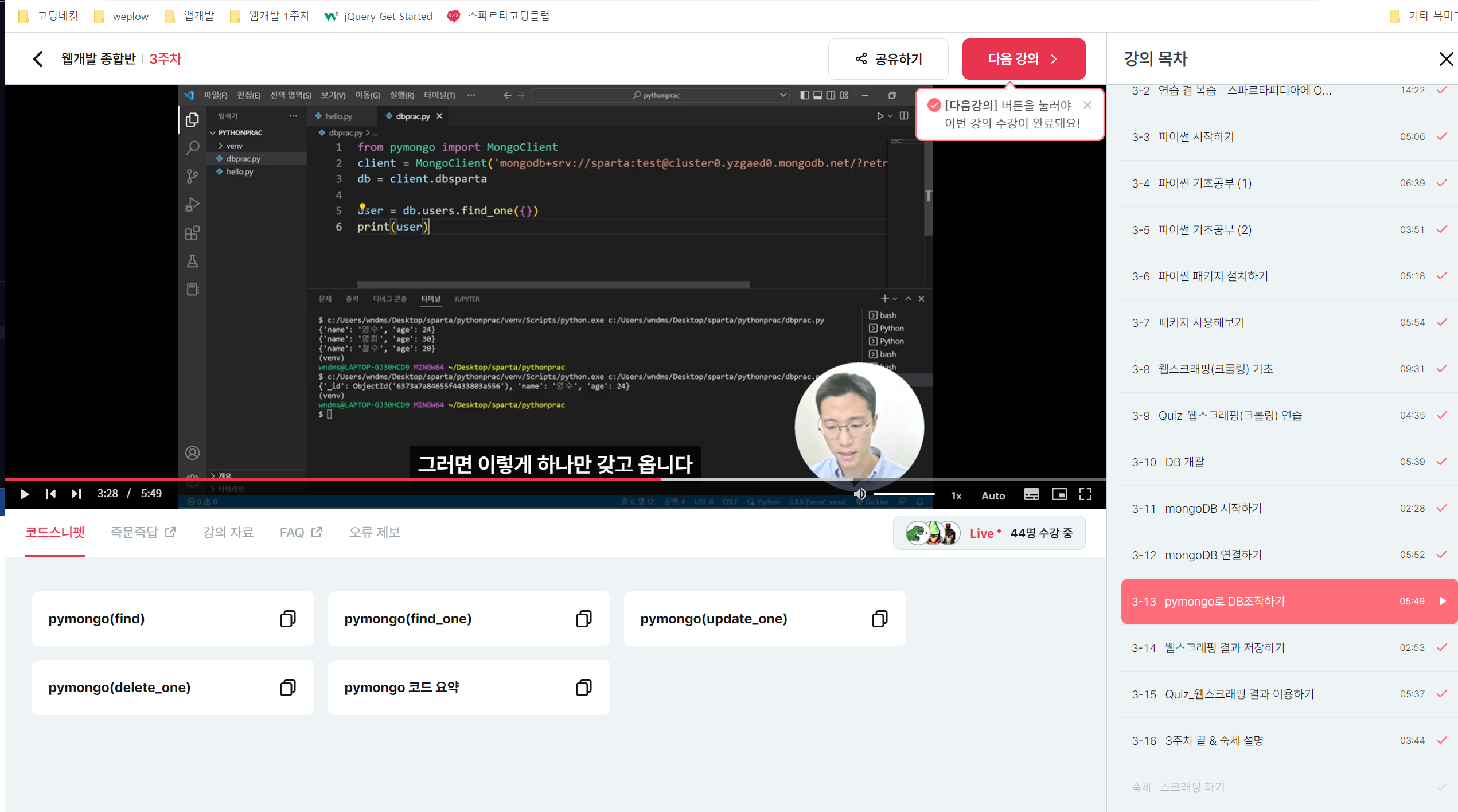Copy the pymongo(delete_one) snippet

288,688
